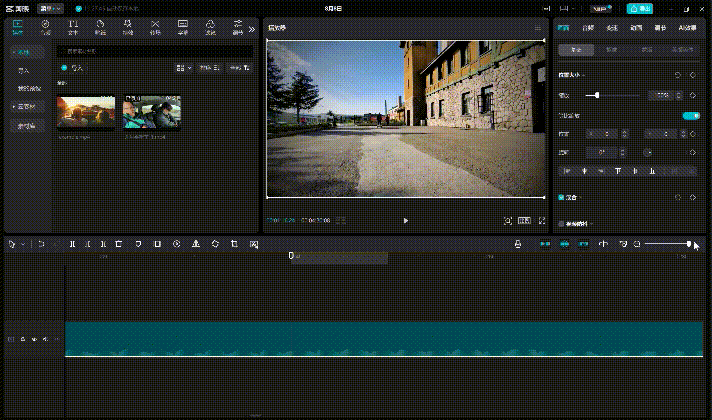Viewport: 712px width, 420px height.
Task: Click the Import button in media panel
Action: coord(72,68)
